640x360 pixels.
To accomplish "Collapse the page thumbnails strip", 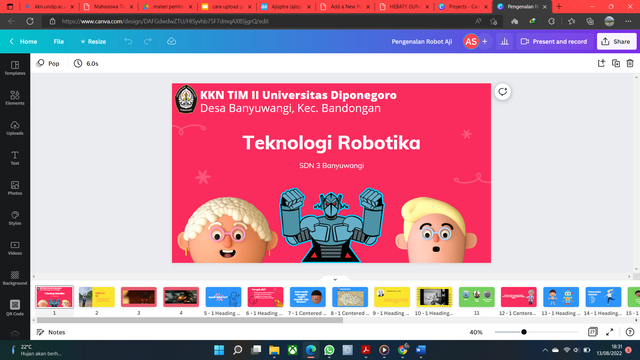I will [x=335, y=279].
